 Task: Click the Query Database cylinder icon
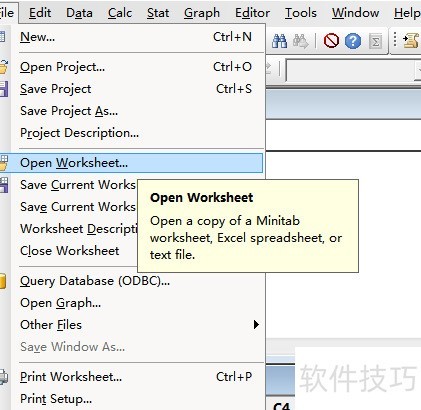click(x=3, y=281)
